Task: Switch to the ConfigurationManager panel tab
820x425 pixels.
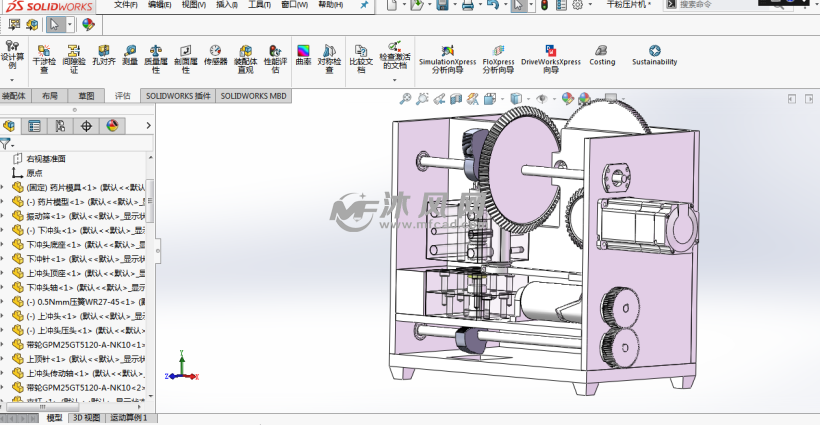Action: click(x=60, y=126)
